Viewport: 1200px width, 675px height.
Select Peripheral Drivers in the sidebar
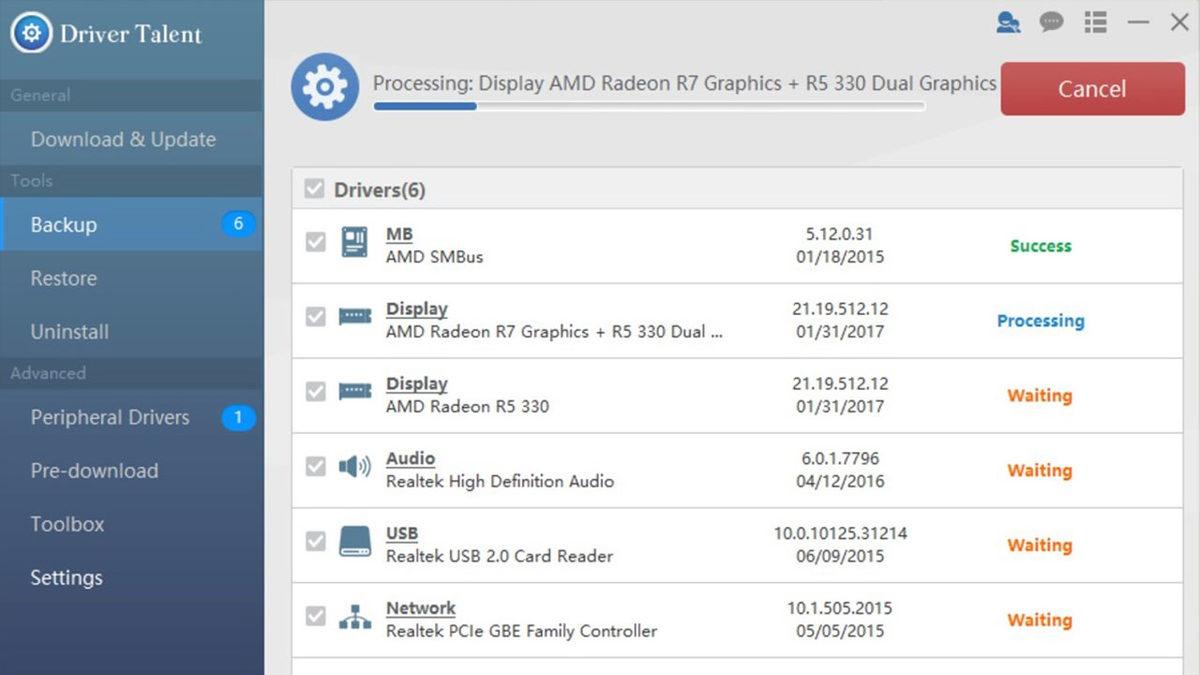point(108,417)
